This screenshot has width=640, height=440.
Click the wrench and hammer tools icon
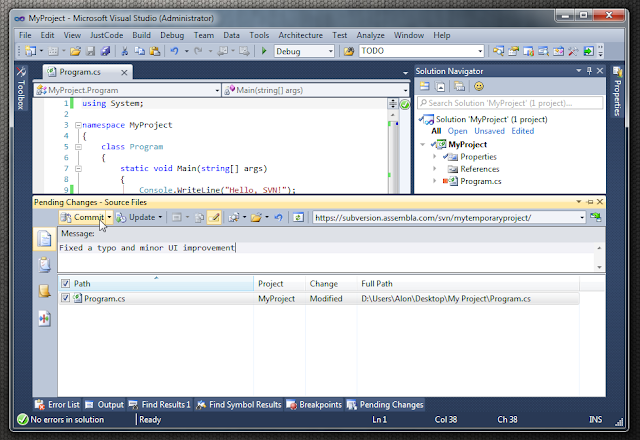pos(573,51)
